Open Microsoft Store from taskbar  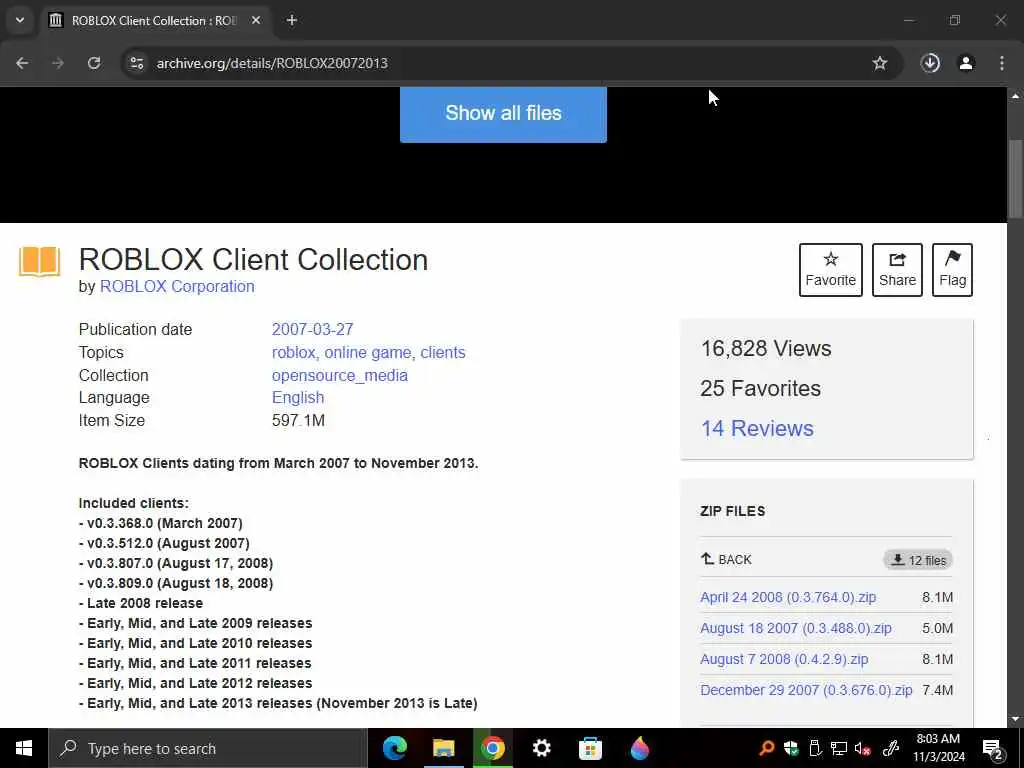tap(590, 748)
